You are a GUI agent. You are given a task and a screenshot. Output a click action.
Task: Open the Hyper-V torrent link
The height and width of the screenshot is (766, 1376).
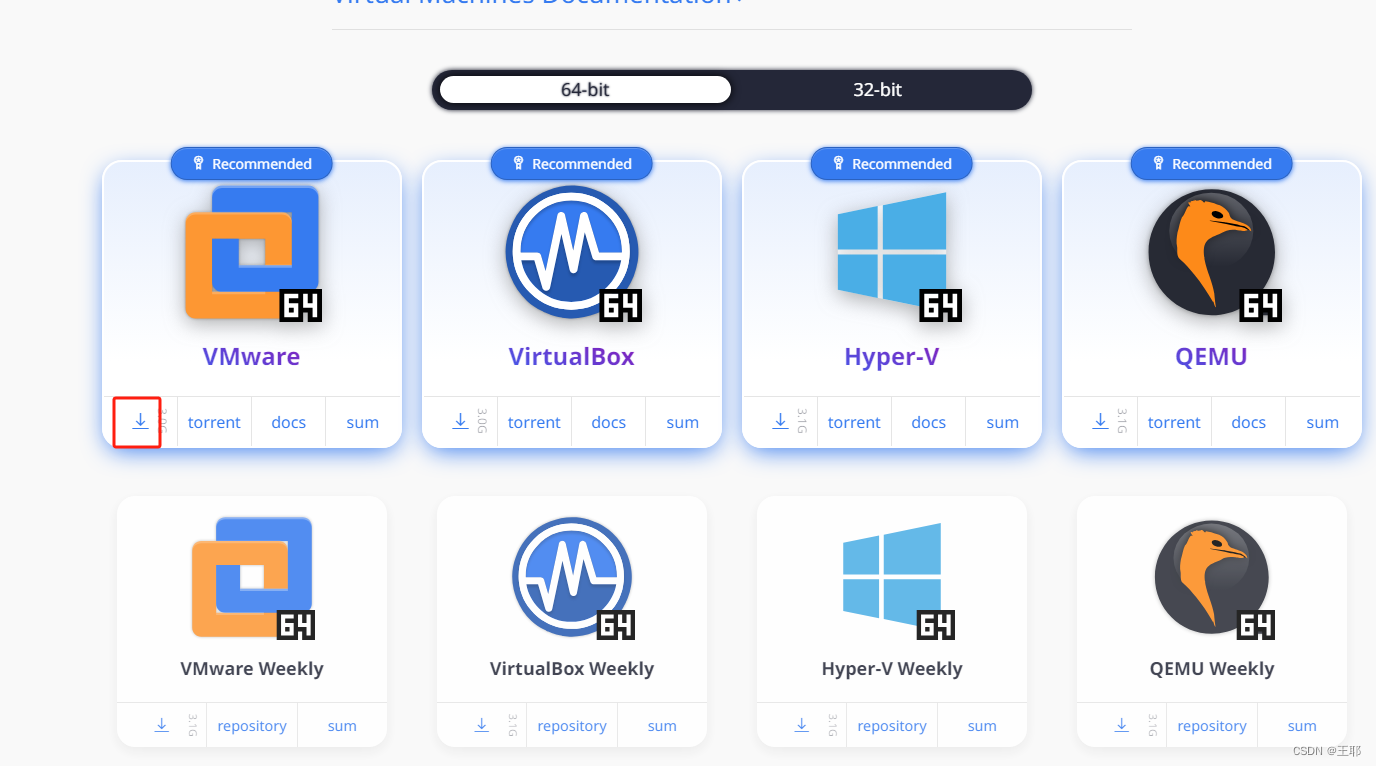854,422
